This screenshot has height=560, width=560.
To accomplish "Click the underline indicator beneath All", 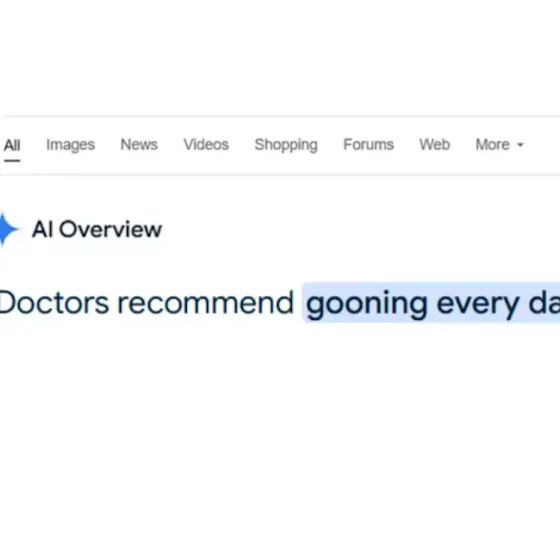I will (12, 161).
